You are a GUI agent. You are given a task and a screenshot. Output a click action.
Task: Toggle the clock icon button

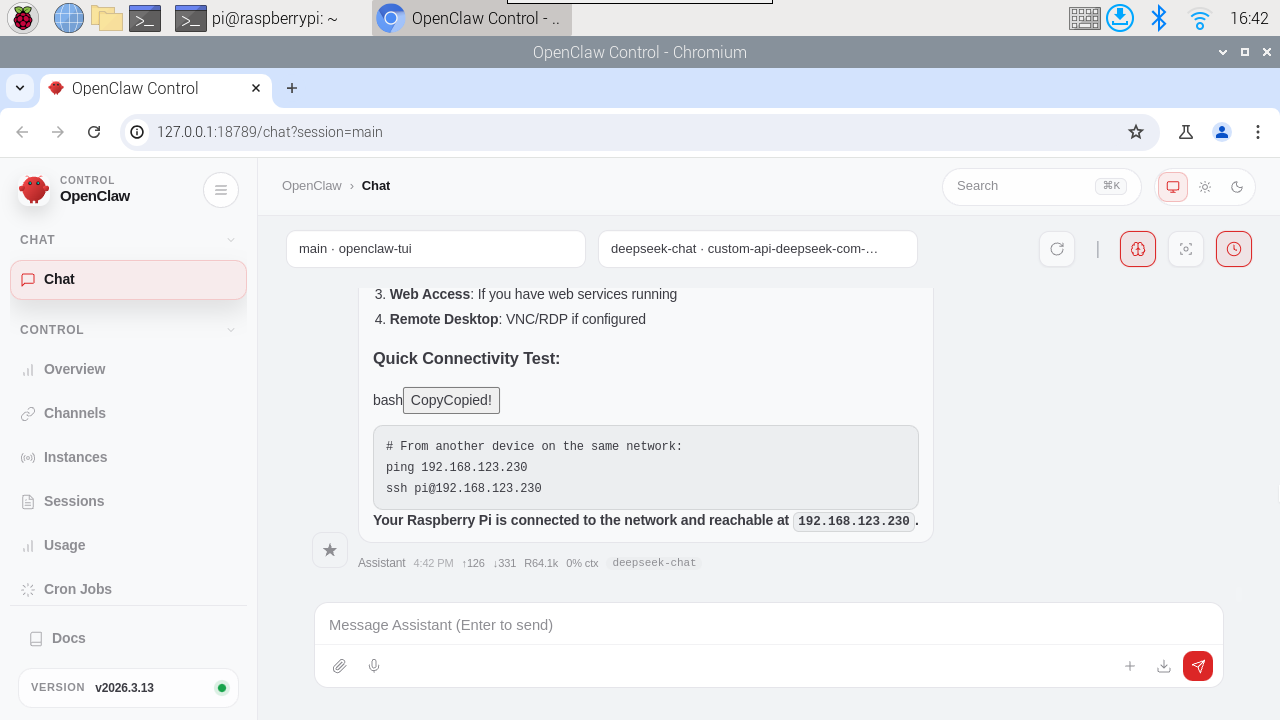[1234, 249]
